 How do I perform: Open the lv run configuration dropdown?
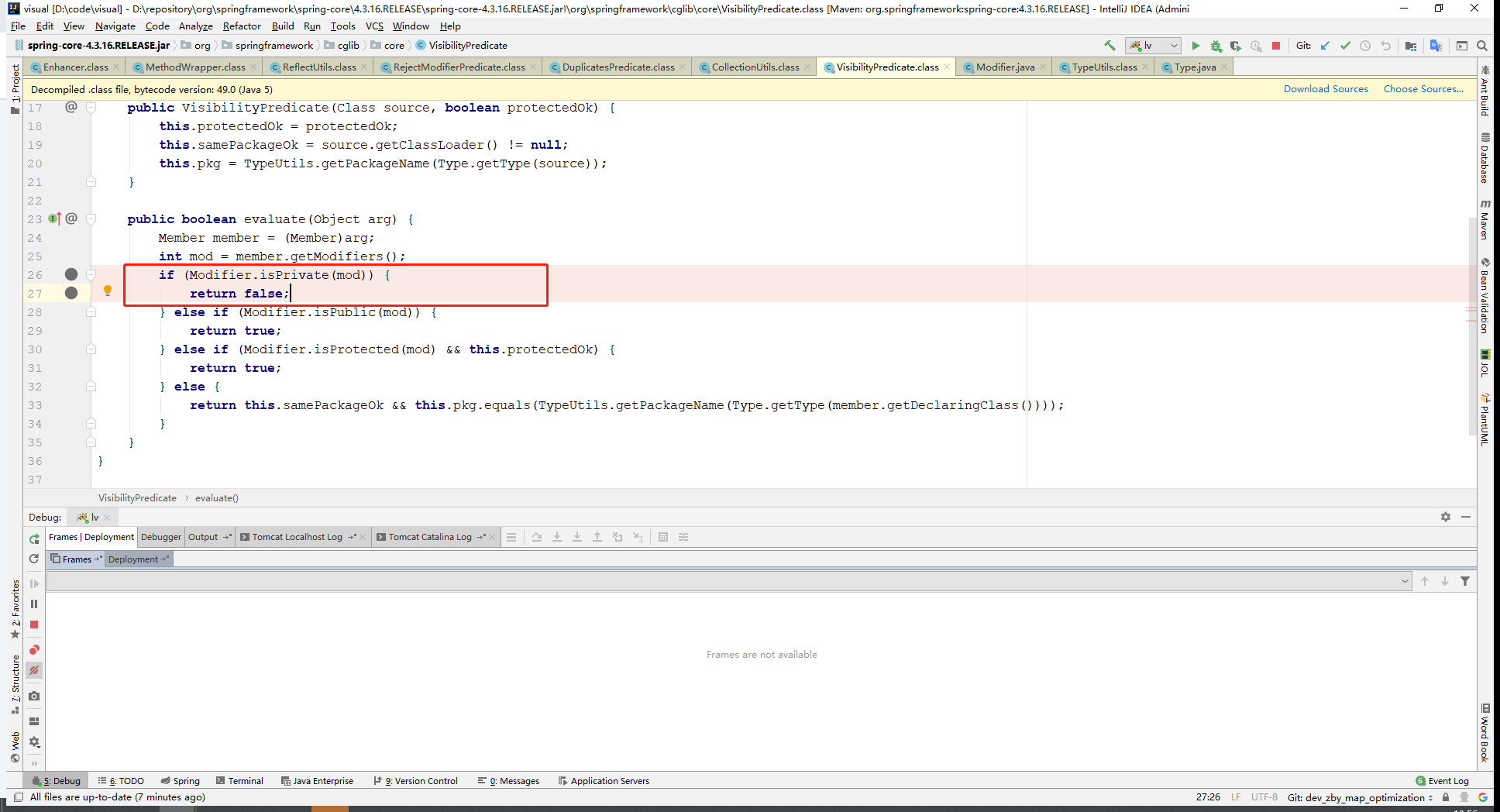1154,46
